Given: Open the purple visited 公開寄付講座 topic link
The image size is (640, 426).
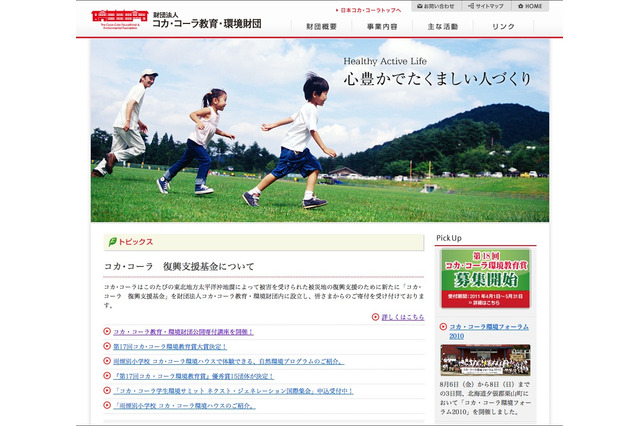Looking at the screenshot, I should click(x=183, y=332).
